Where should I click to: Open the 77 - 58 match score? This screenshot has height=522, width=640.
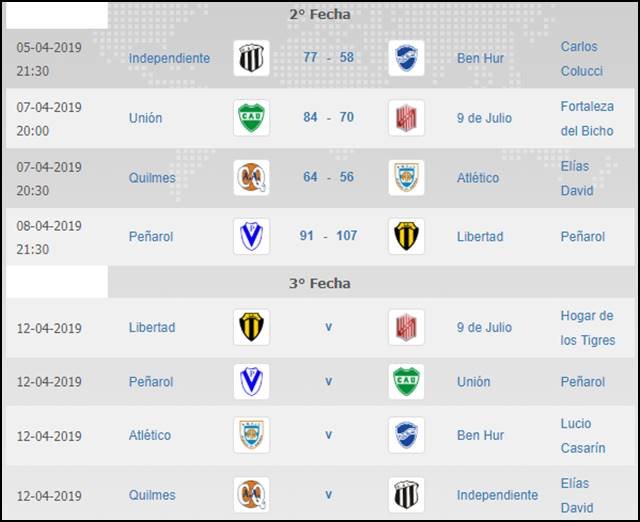[x=328, y=58]
